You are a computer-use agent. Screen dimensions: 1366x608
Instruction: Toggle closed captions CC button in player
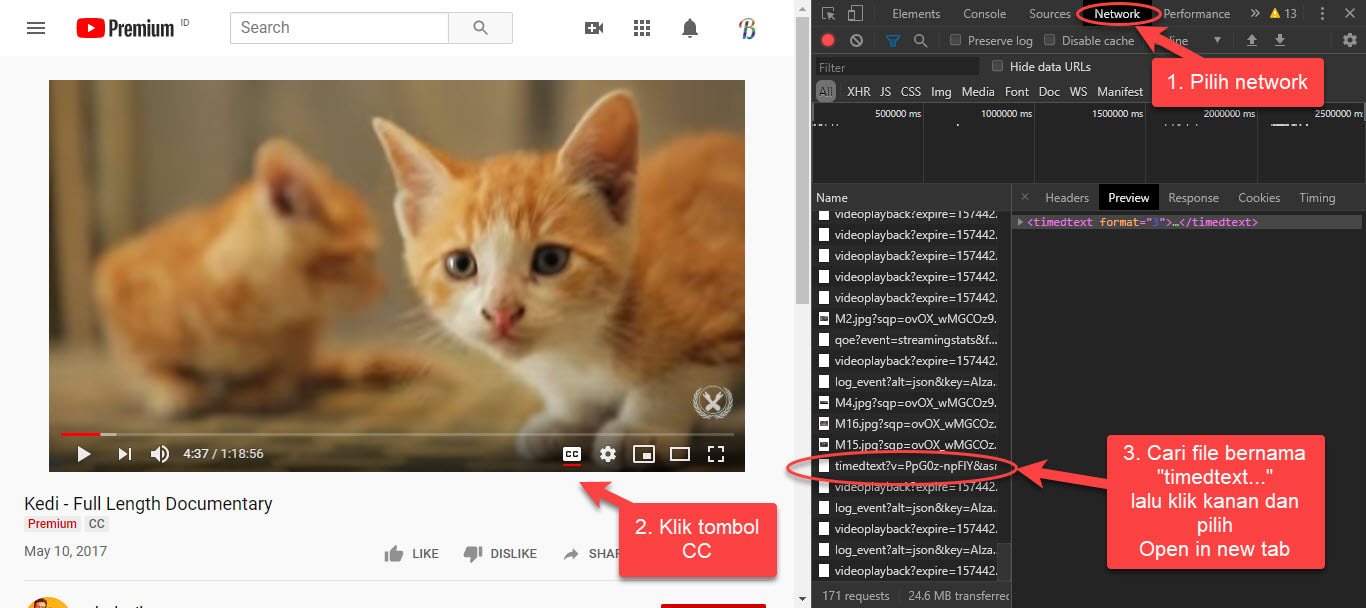tap(572, 454)
